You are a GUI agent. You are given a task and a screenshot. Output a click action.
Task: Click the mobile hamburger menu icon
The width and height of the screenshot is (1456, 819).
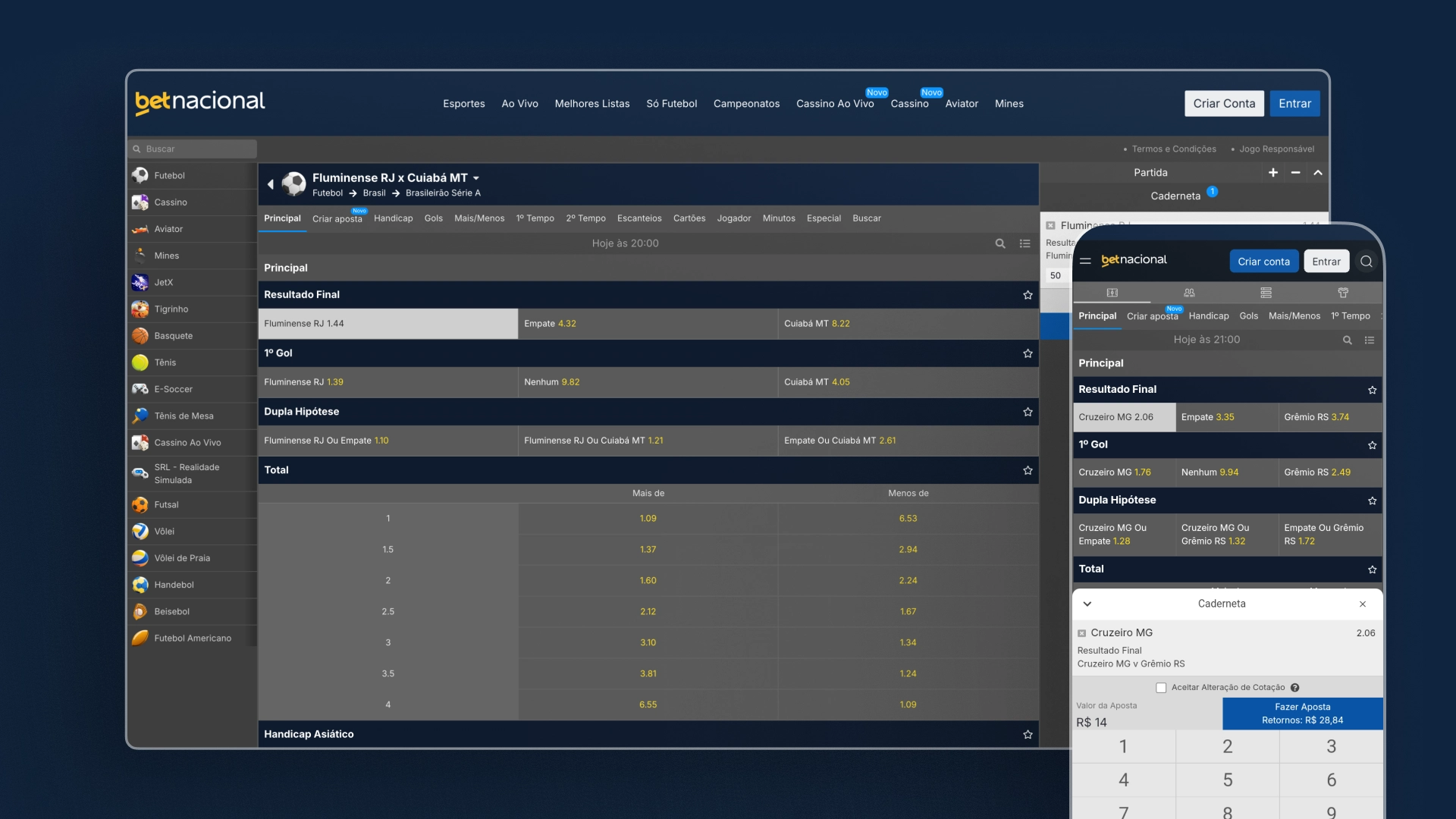[1085, 261]
